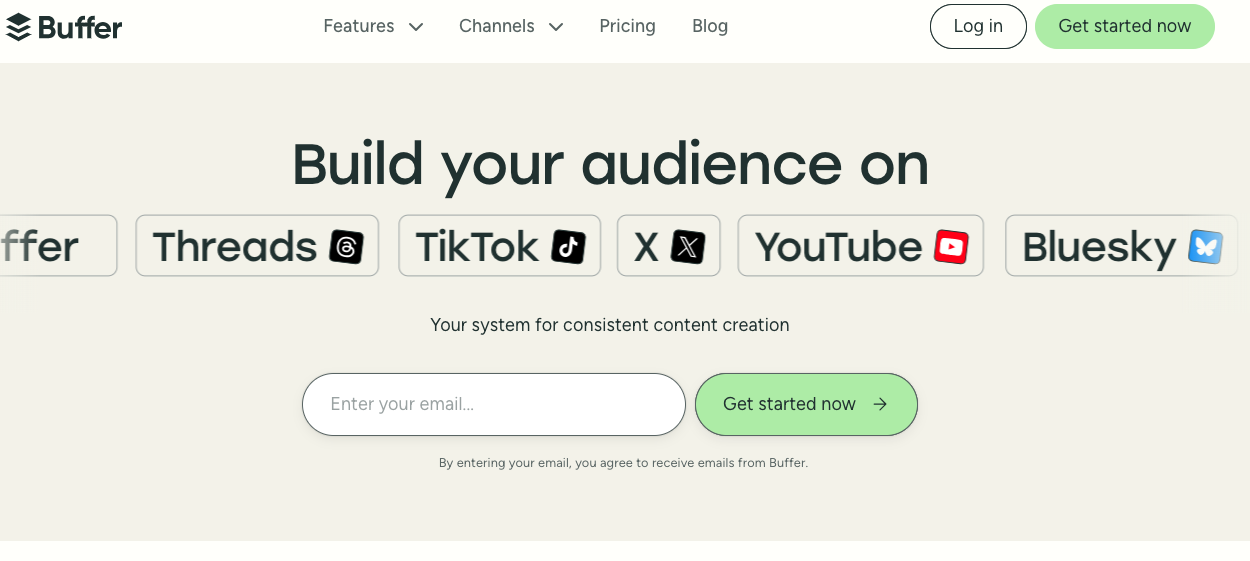Select the TikTok platform chip
Image resolution: width=1250 pixels, height=561 pixels.
click(x=500, y=246)
